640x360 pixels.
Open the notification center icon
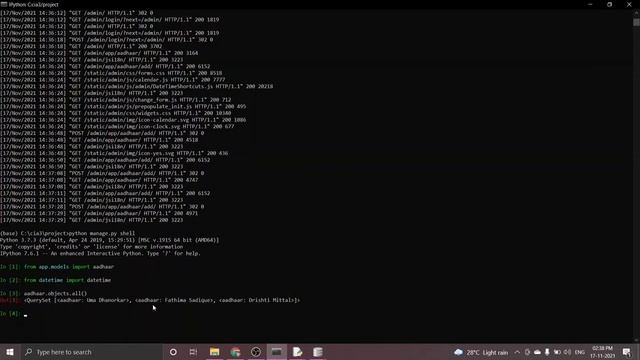pos(627,352)
